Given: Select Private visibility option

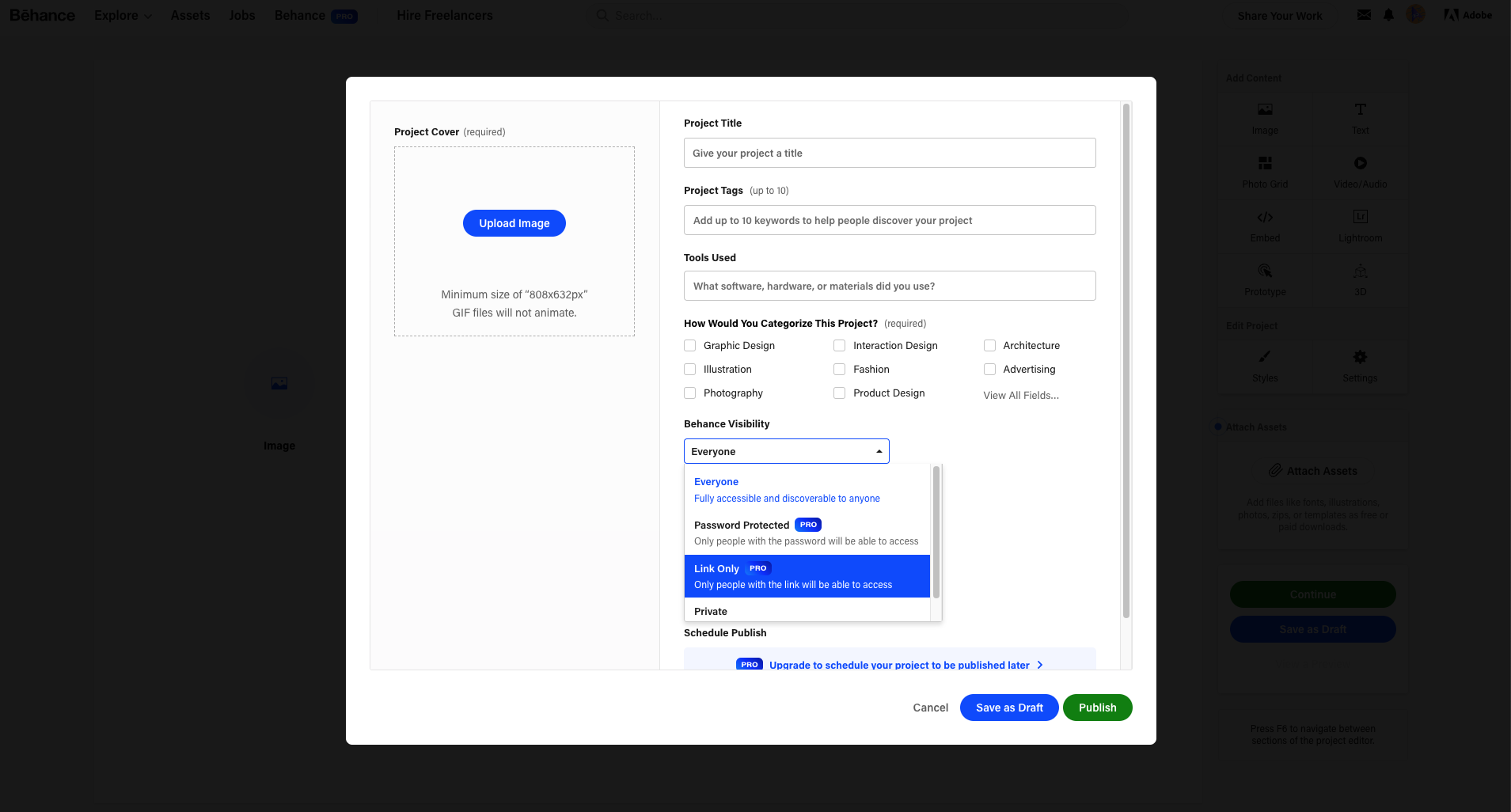Looking at the screenshot, I should pyautogui.click(x=711, y=611).
